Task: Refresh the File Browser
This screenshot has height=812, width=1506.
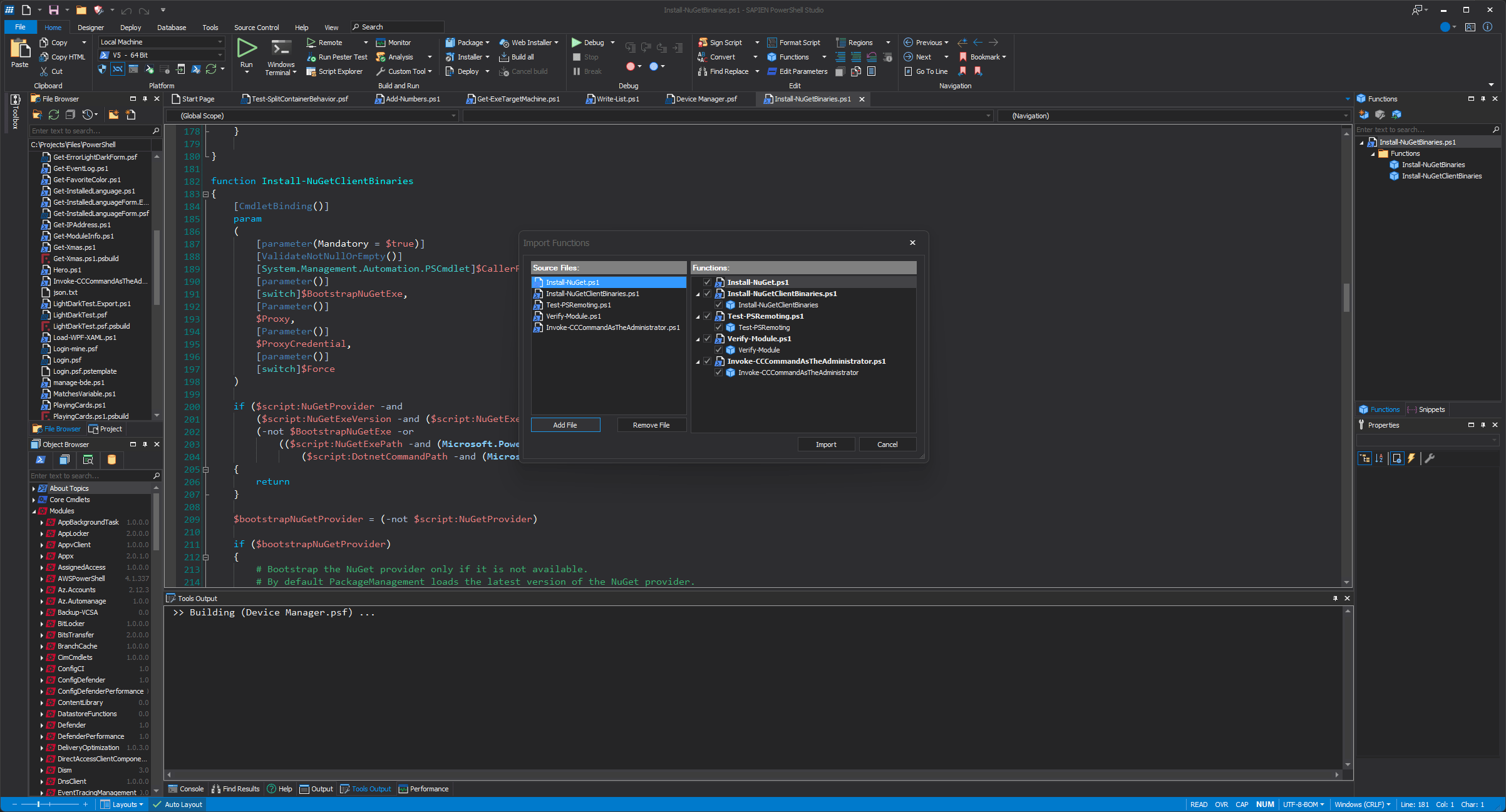Action: (53, 115)
